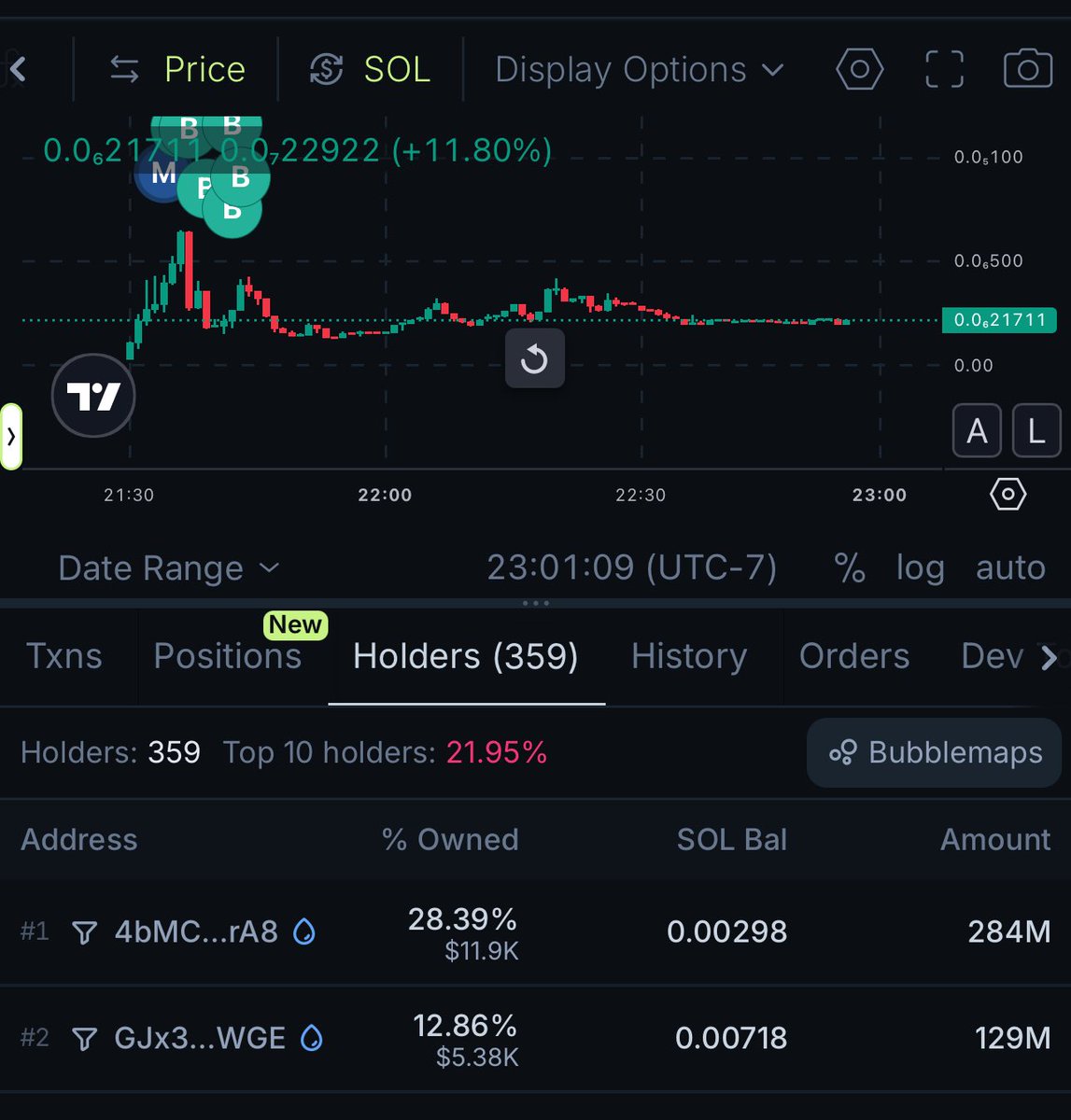Click the 23:01:09 (UTC-7) timezone clock

631,567
